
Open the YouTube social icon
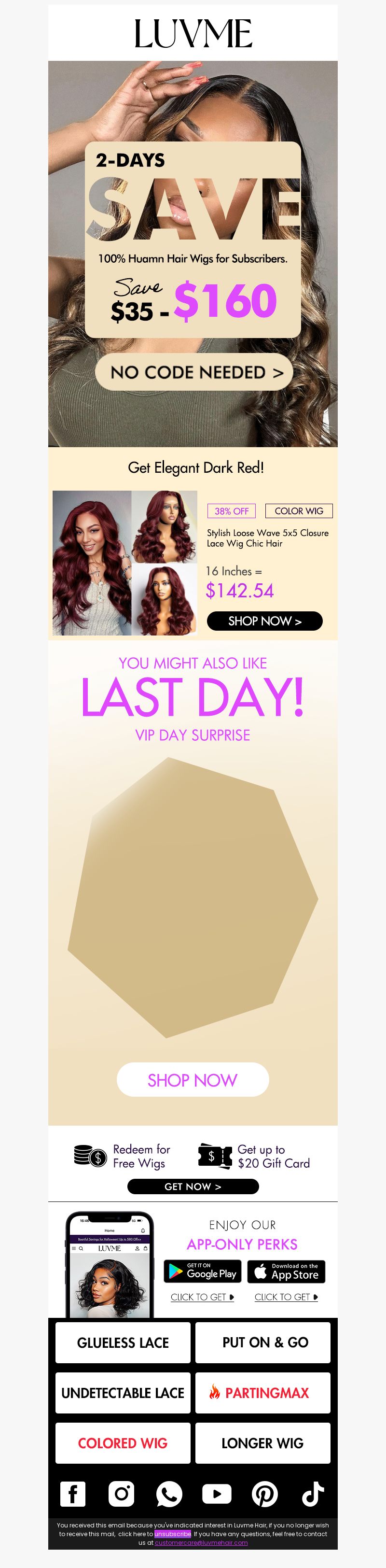[217, 1494]
